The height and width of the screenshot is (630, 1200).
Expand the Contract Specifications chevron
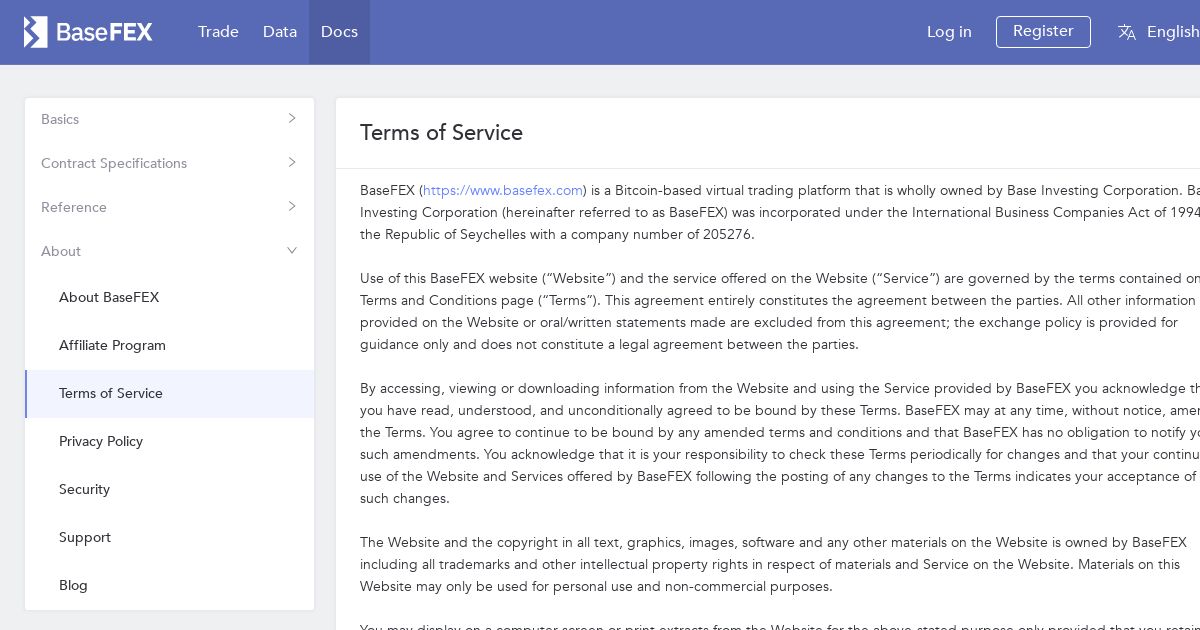point(292,162)
